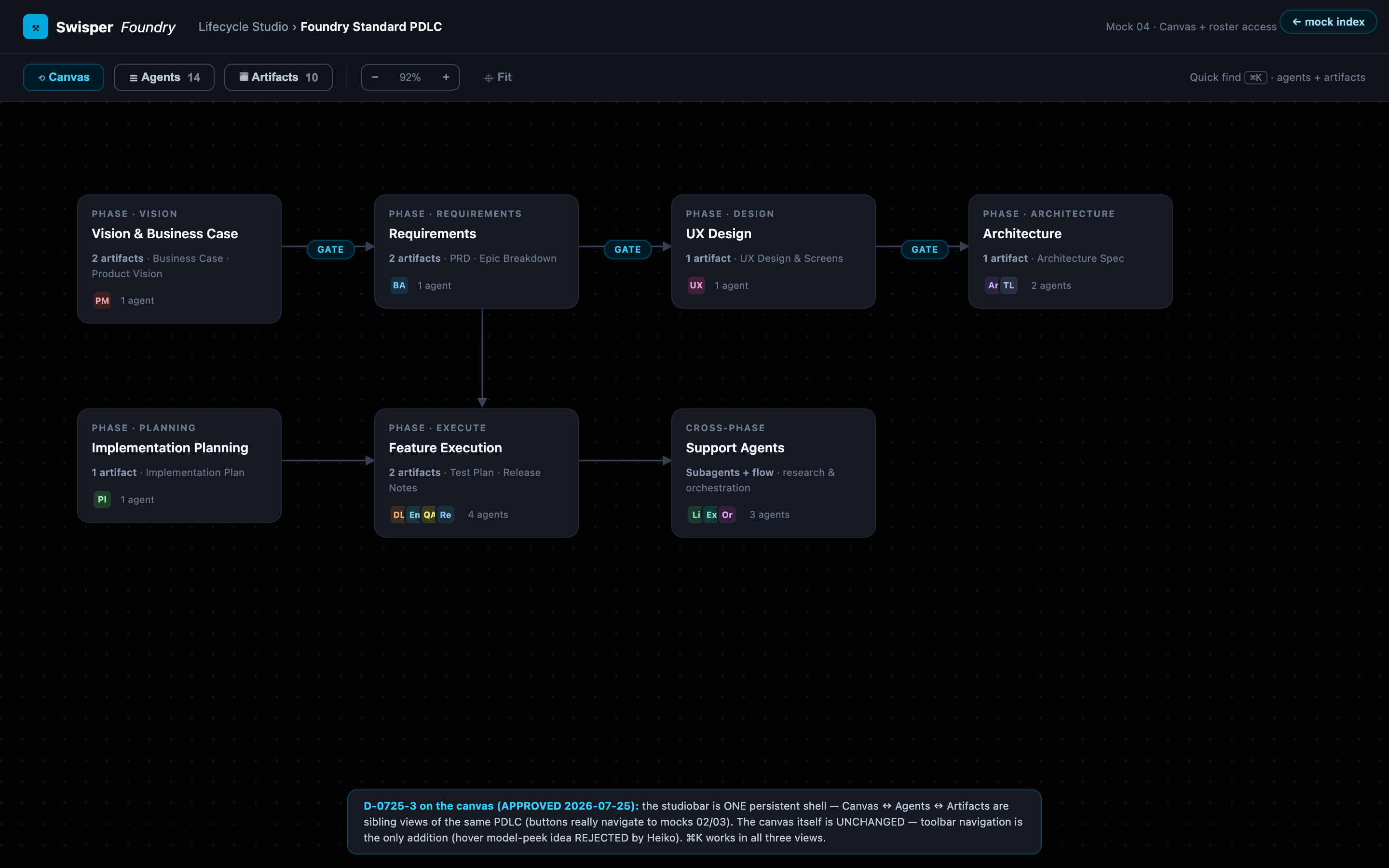The image size is (1389, 868).
Task: Fit the canvas to the view
Action: 498,77
